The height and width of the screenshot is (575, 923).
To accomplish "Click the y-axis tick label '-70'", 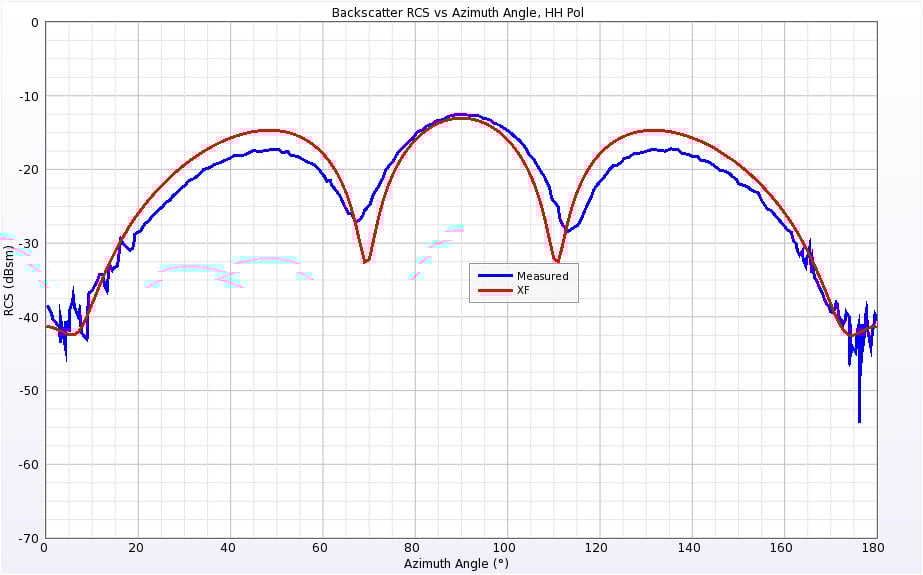I will [x=29, y=538].
